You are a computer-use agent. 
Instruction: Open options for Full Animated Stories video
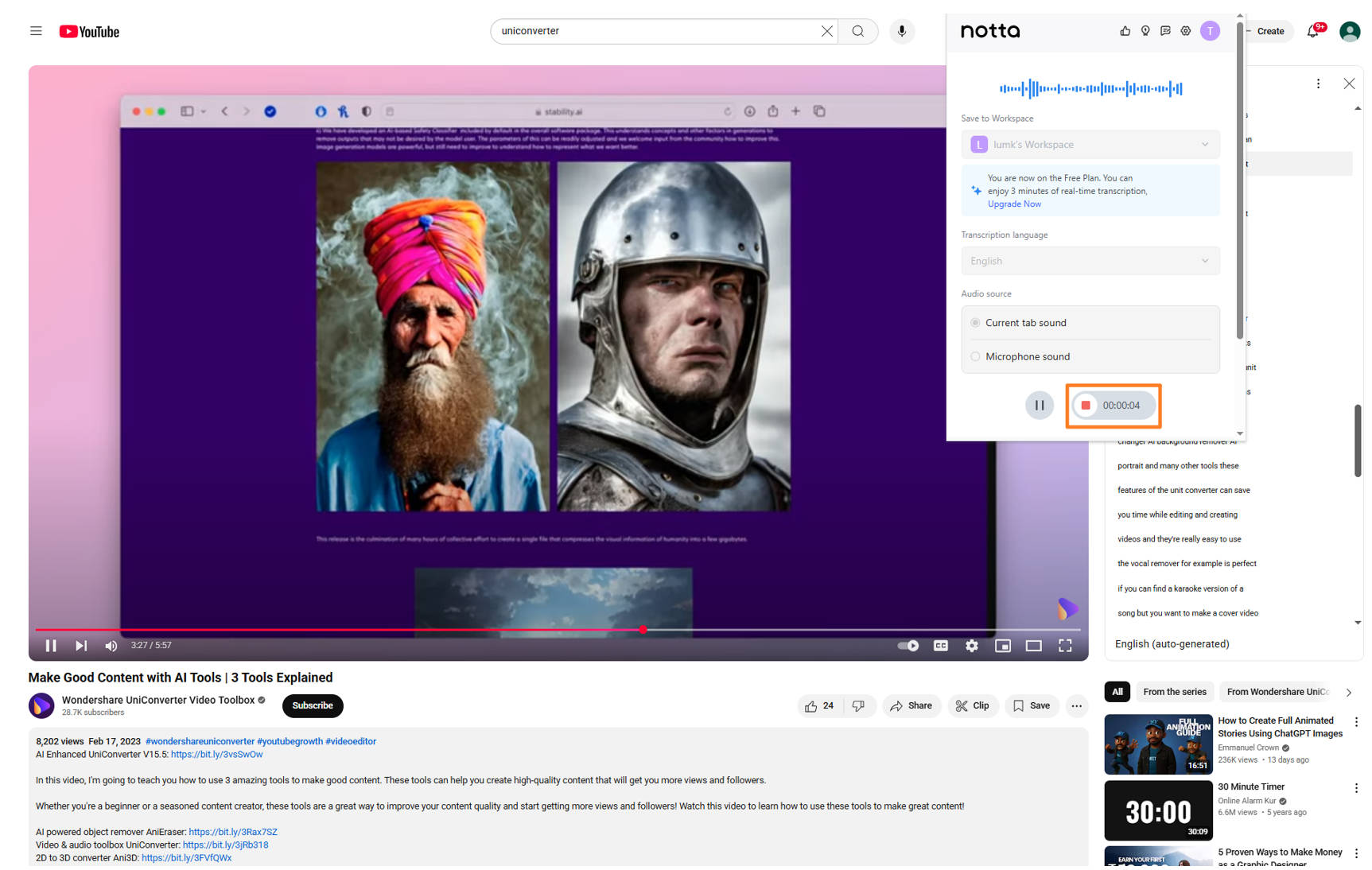pyautogui.click(x=1356, y=722)
